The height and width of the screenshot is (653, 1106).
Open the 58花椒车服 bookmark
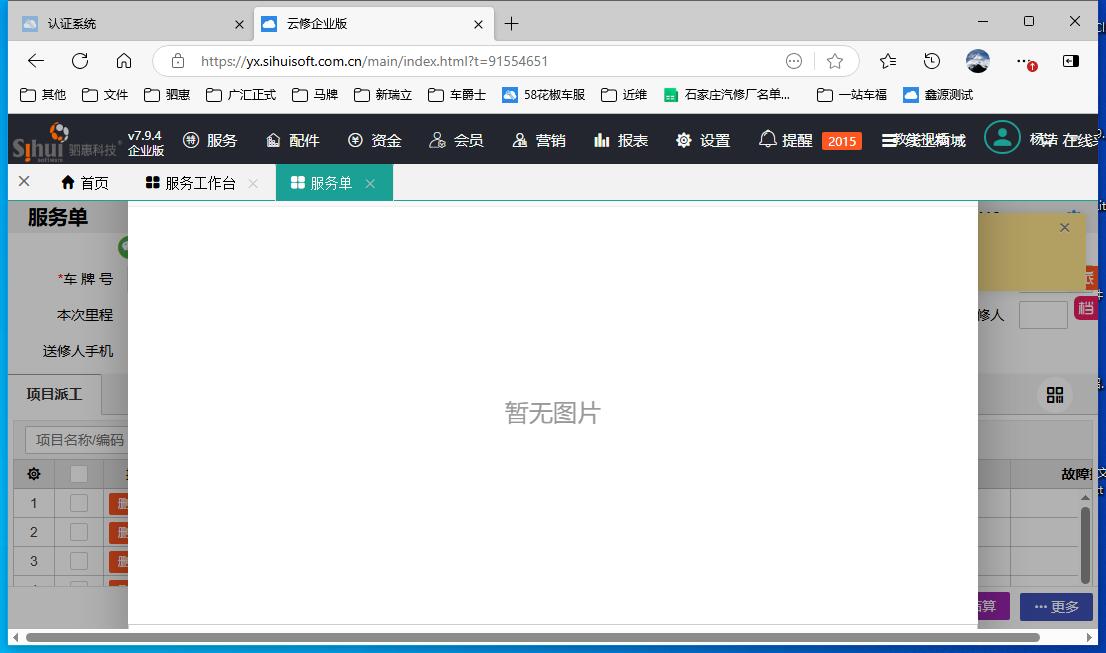click(543, 95)
